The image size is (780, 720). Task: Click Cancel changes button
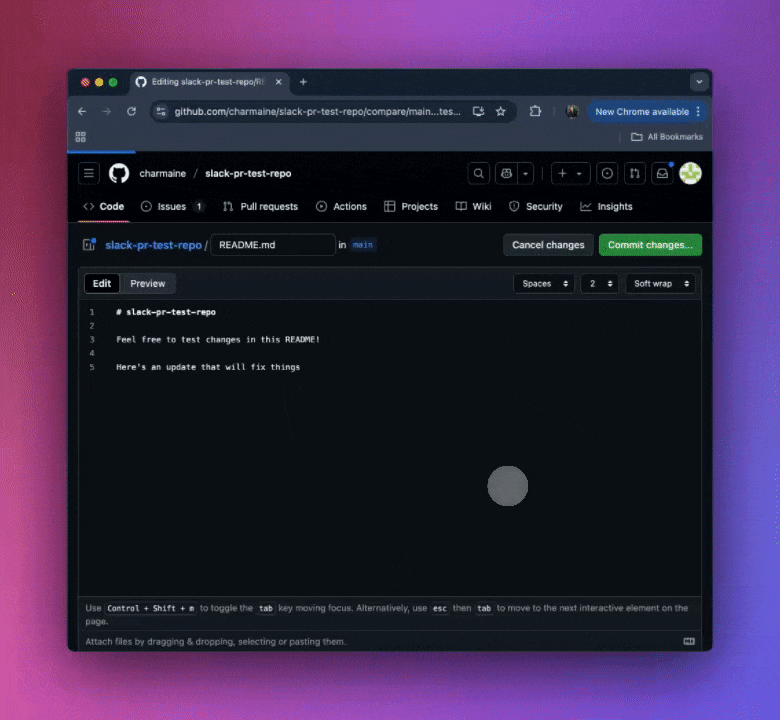tap(548, 245)
